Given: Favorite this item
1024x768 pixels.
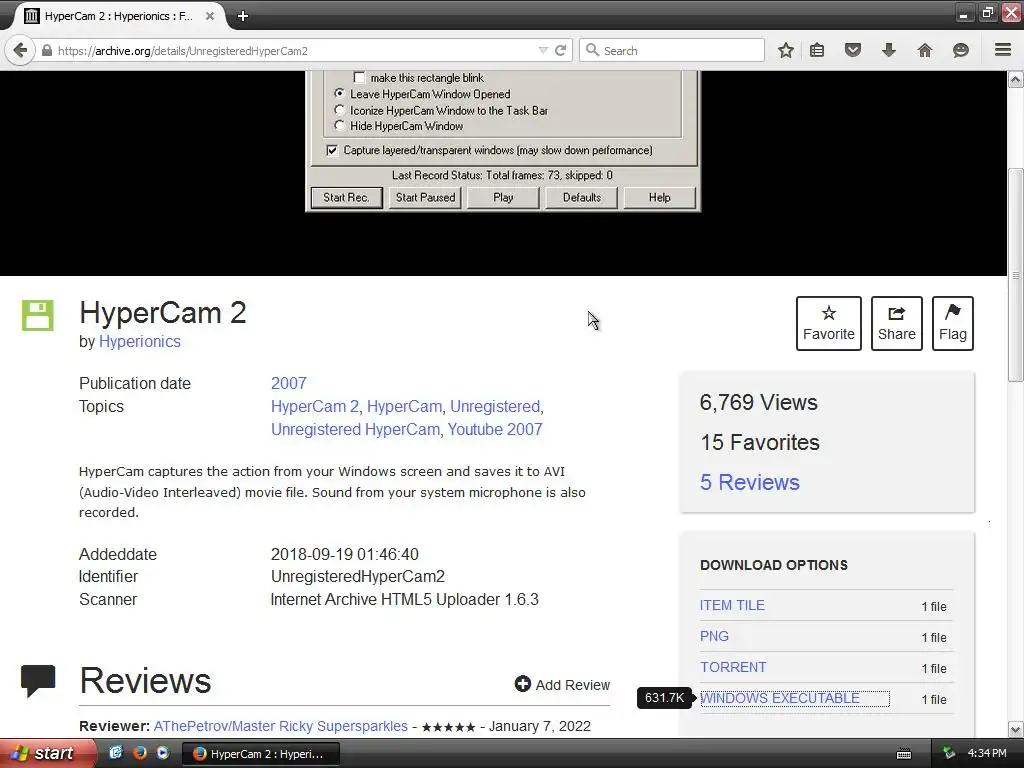Looking at the screenshot, I should point(829,323).
